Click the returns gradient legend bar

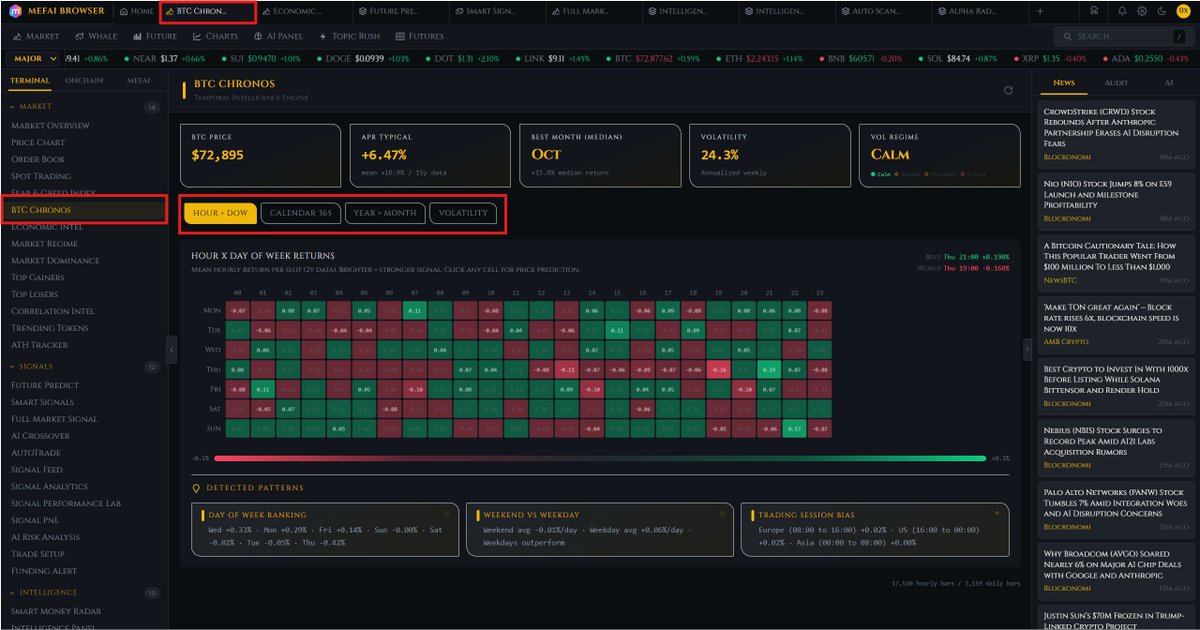[600, 458]
